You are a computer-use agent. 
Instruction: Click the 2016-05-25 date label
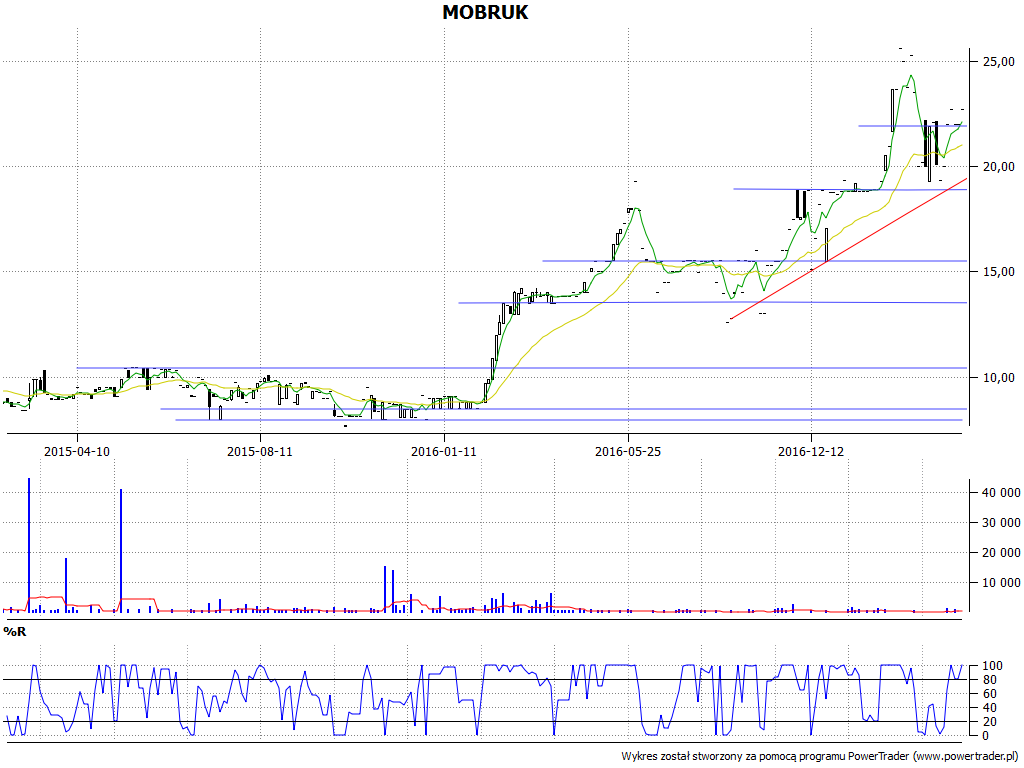pyautogui.click(x=628, y=451)
